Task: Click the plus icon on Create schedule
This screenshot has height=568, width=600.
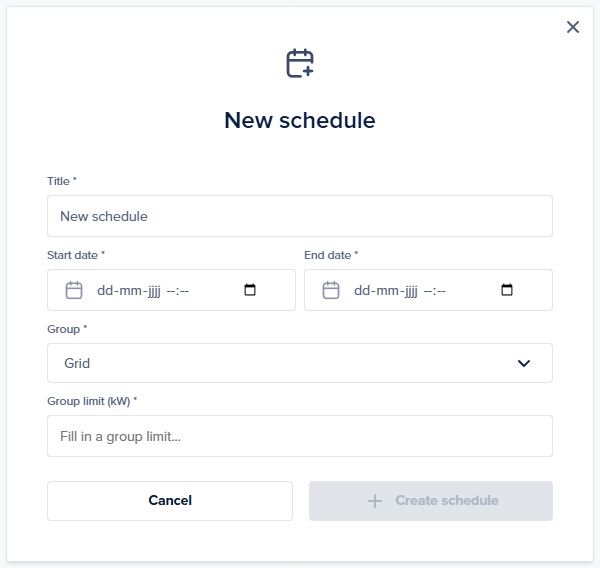Action: click(375, 501)
